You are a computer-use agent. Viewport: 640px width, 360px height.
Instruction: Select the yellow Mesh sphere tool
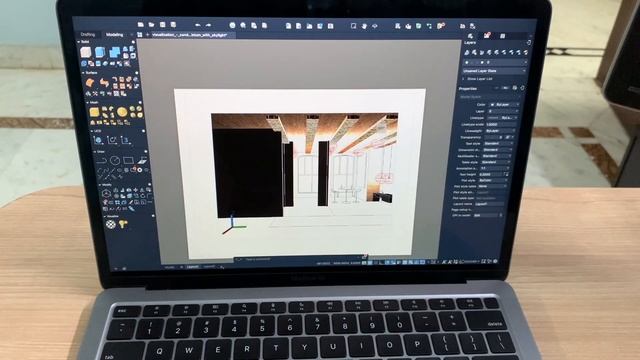coord(122,111)
